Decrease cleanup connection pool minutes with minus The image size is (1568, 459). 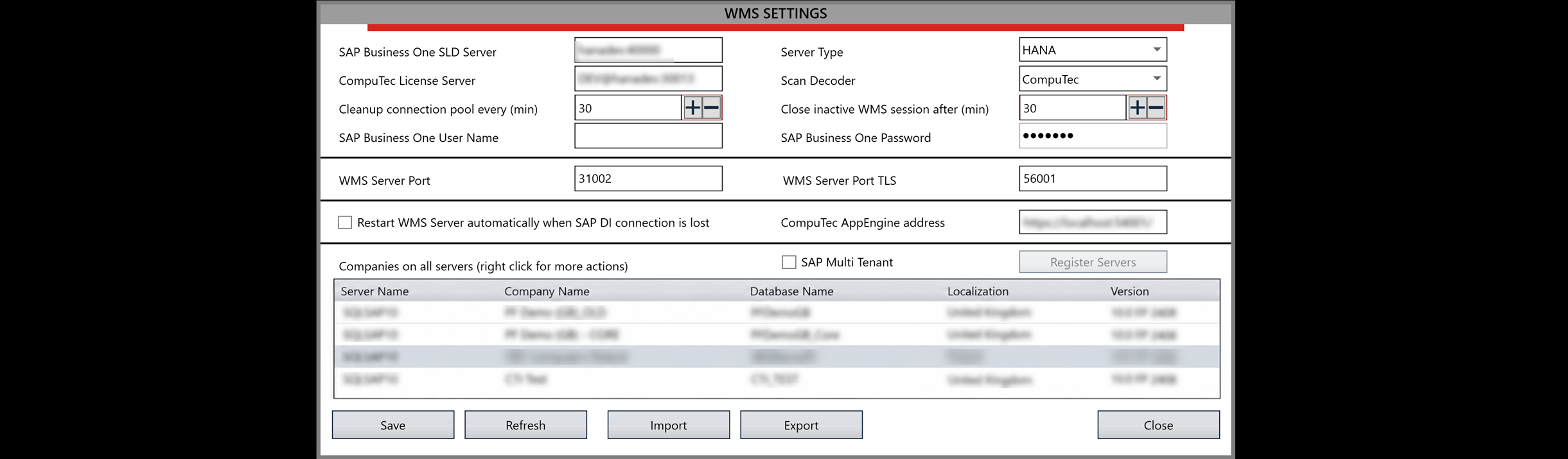pyautogui.click(x=711, y=108)
